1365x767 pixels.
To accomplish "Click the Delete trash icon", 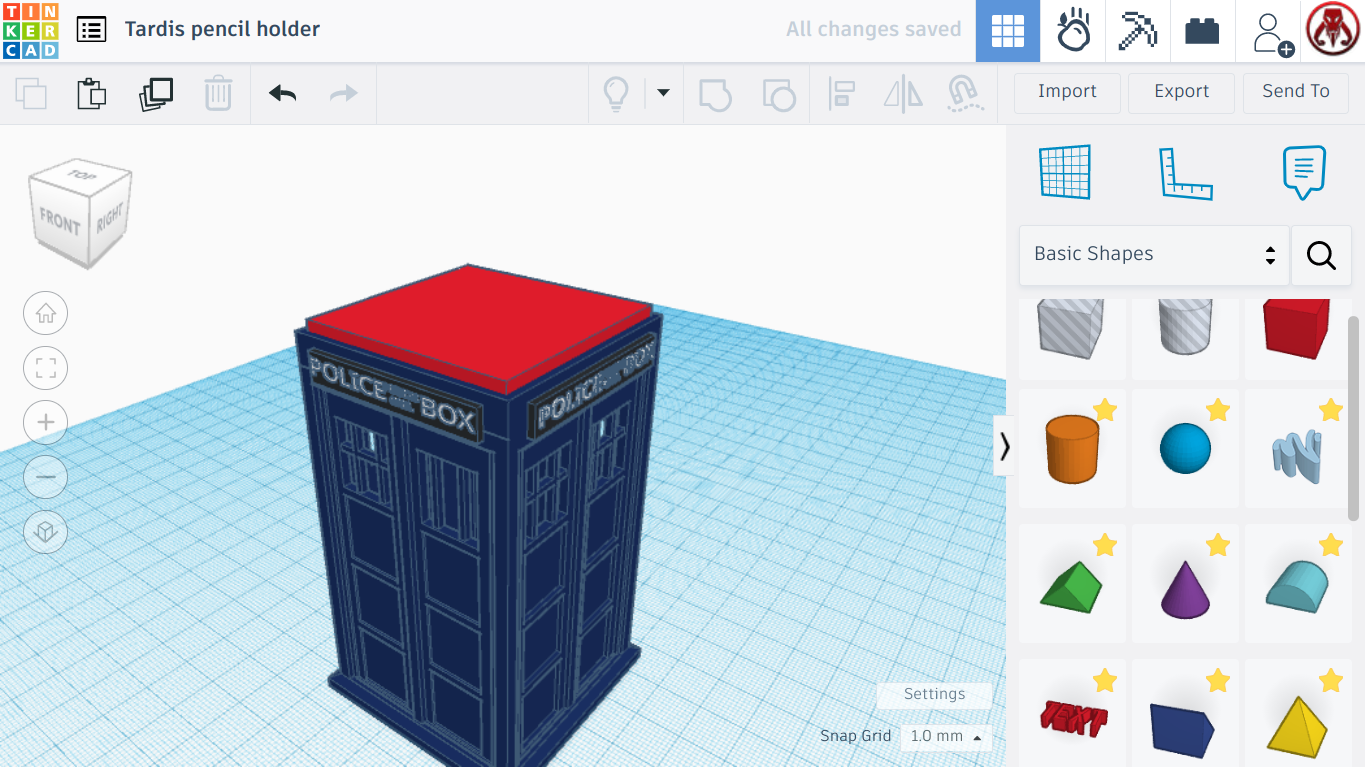I will click(218, 94).
